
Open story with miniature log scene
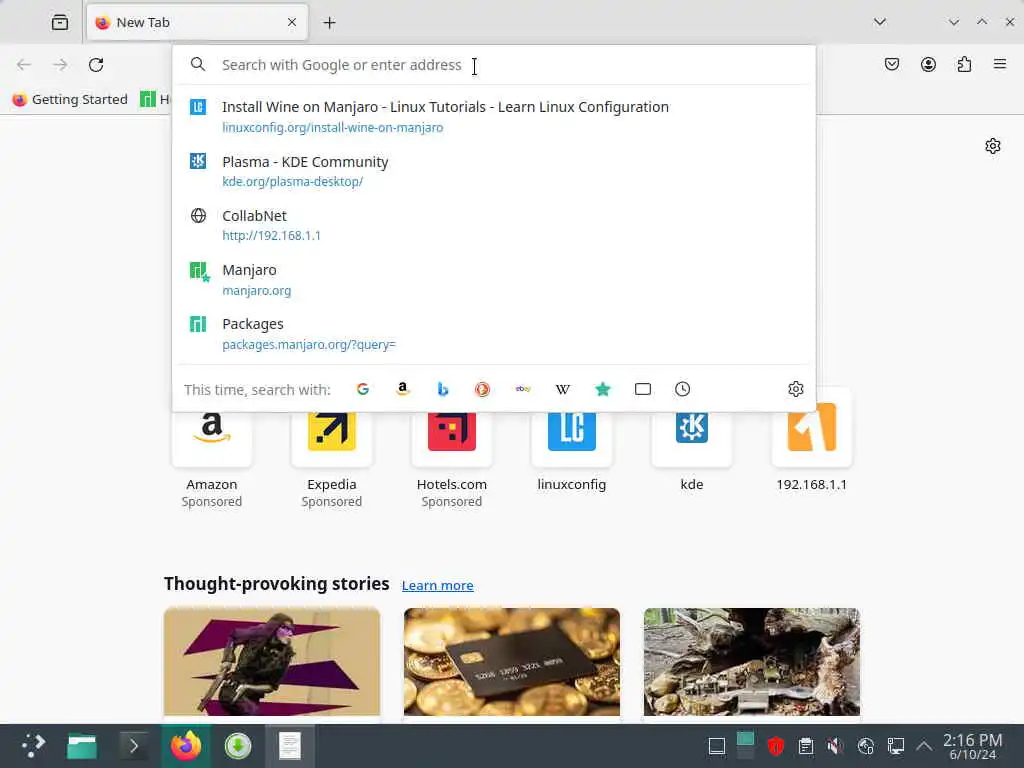(752, 662)
